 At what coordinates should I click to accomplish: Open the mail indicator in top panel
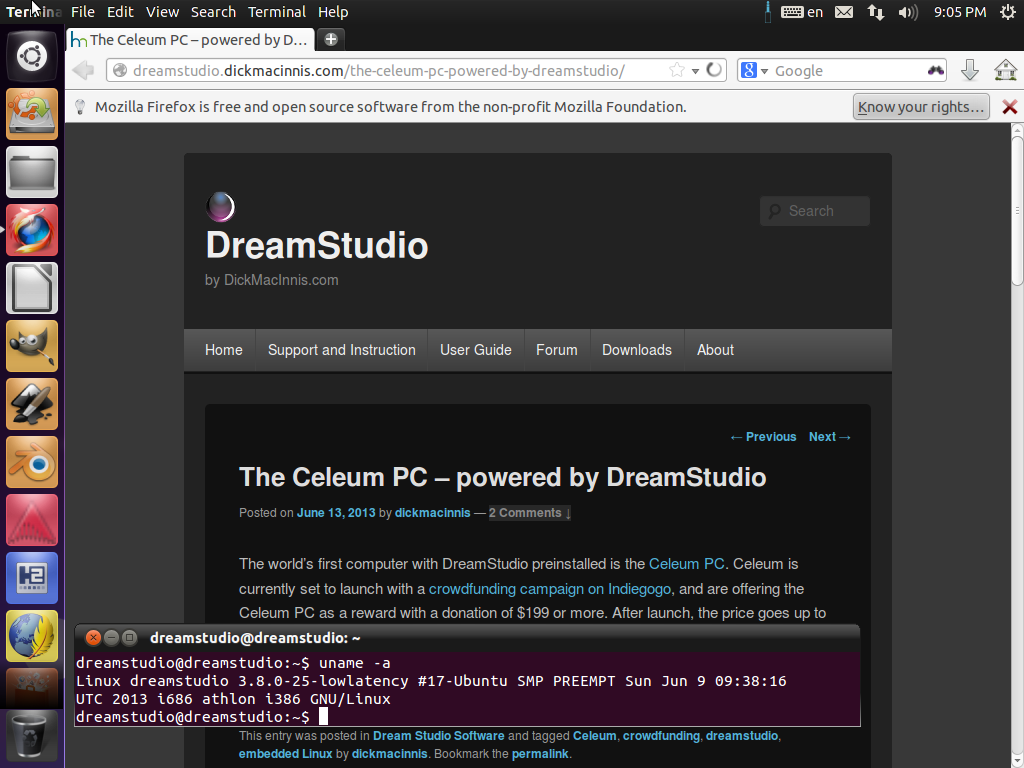[844, 12]
